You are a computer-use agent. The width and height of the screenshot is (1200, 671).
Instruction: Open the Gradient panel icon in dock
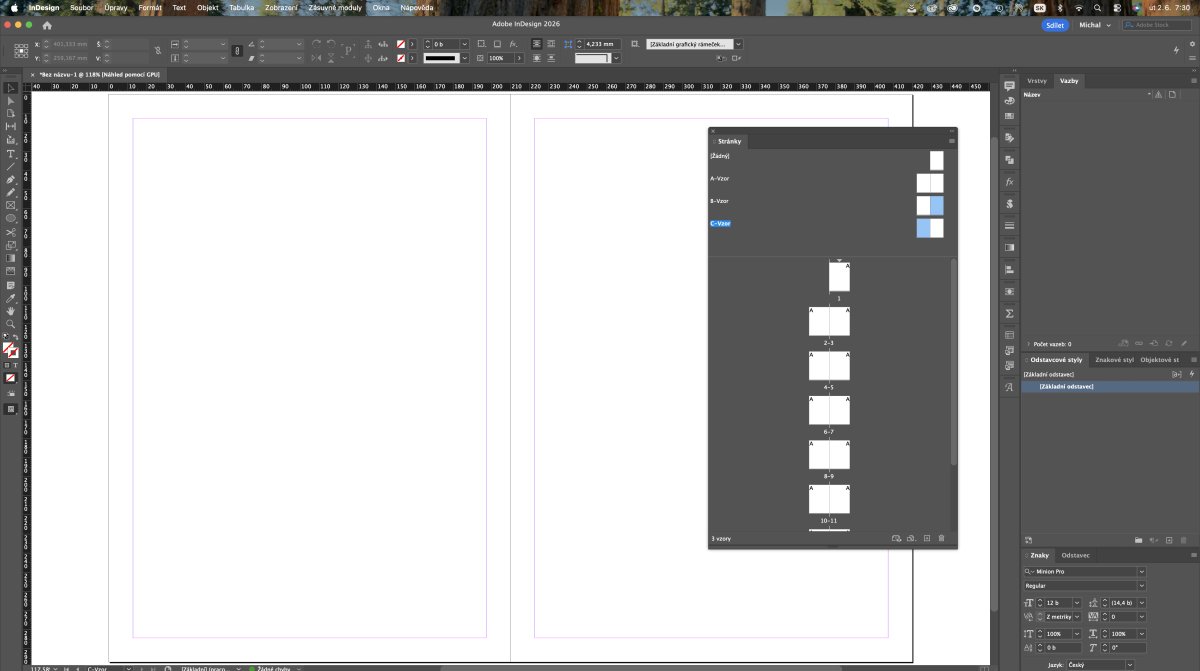pos(1010,247)
